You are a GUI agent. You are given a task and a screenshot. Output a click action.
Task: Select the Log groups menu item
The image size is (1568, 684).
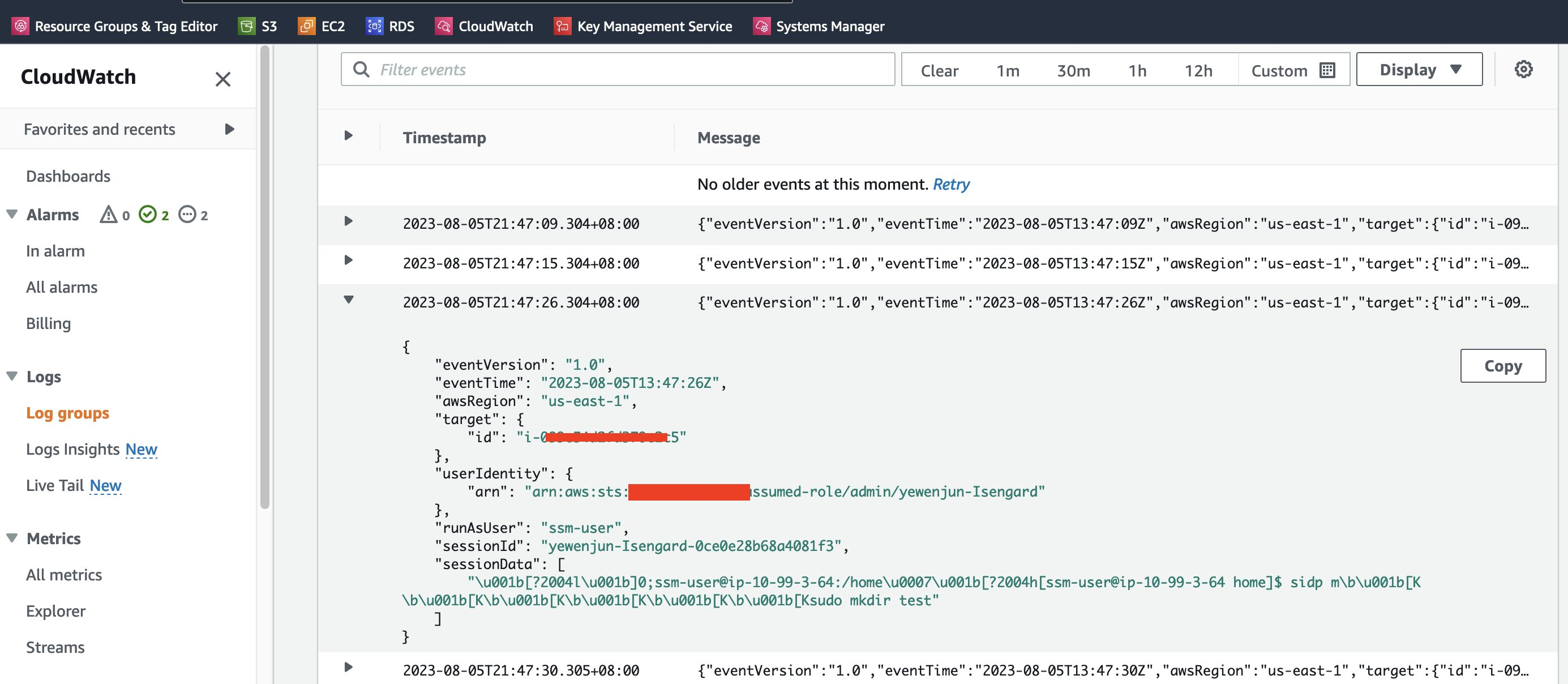click(x=67, y=411)
